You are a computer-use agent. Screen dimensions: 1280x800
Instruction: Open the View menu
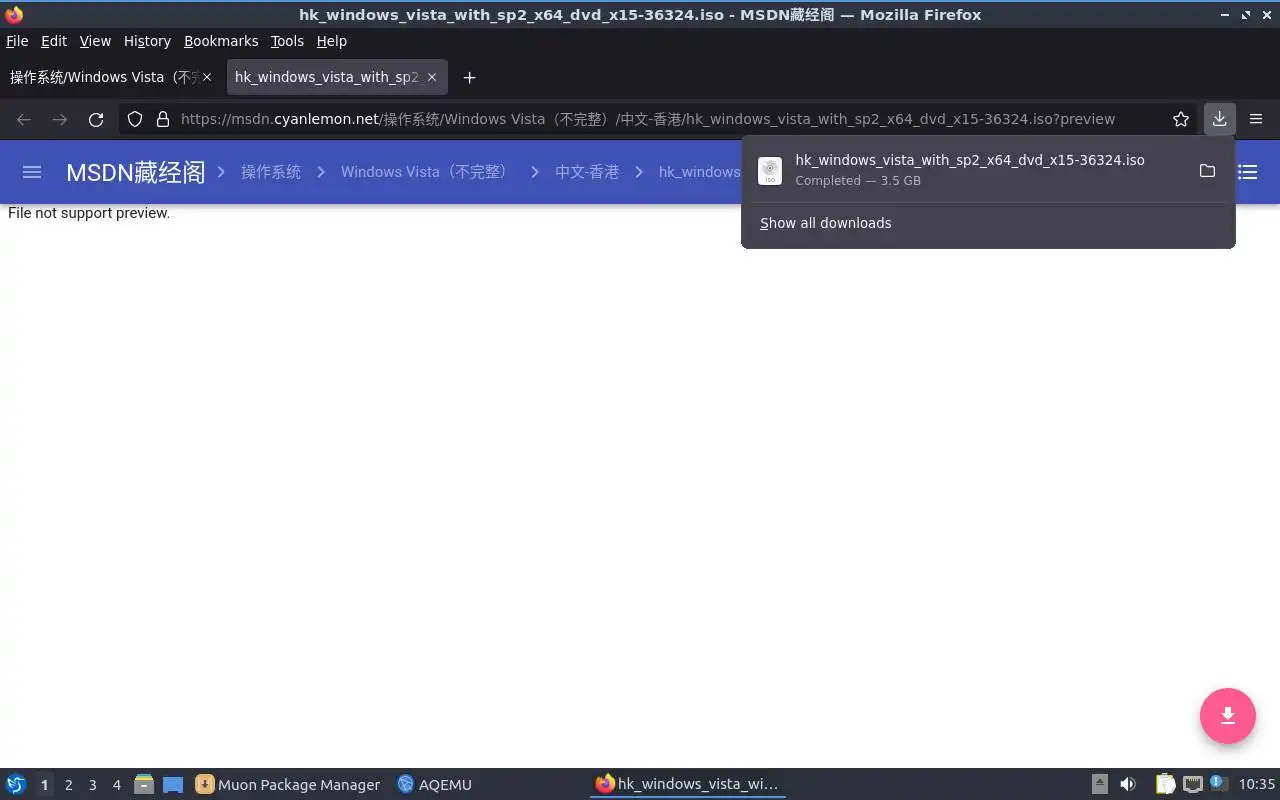pos(95,41)
